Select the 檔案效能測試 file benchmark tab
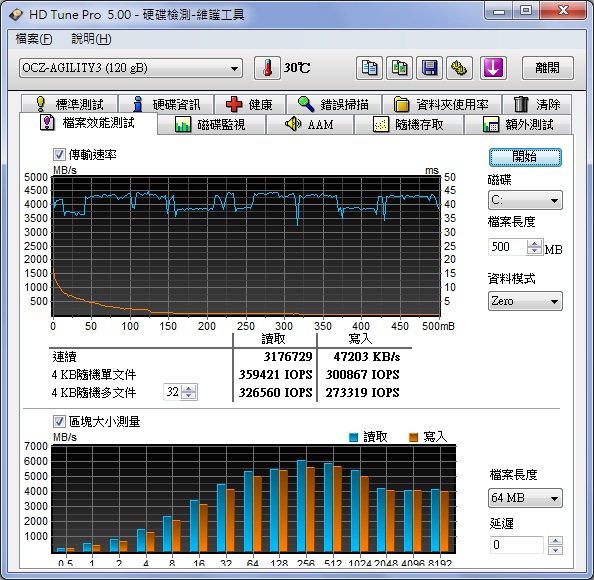This screenshot has width=594, height=580. (88, 123)
